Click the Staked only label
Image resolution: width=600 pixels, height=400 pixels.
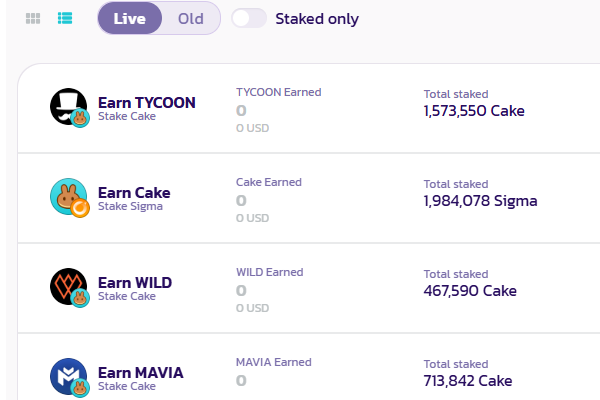pyautogui.click(x=316, y=19)
